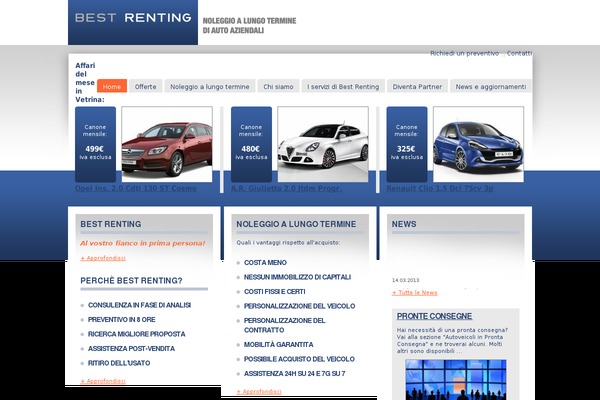Click Al vostro fianco in prima persona!
The height and width of the screenshot is (400, 600).
[142, 243]
